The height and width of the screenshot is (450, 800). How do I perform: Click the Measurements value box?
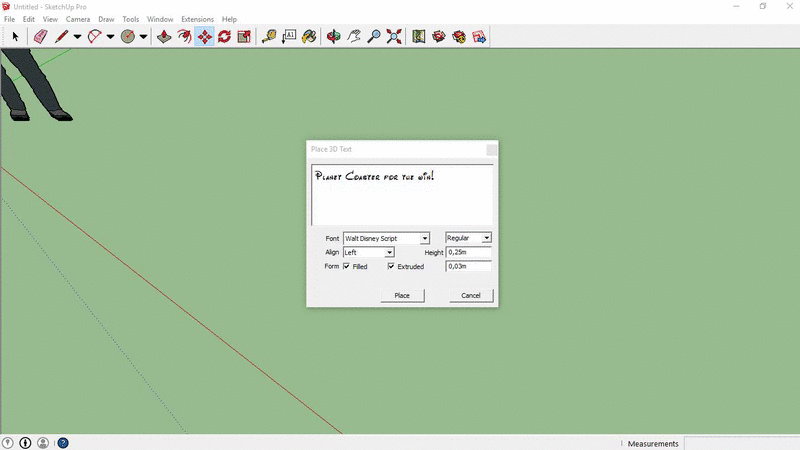(741, 443)
